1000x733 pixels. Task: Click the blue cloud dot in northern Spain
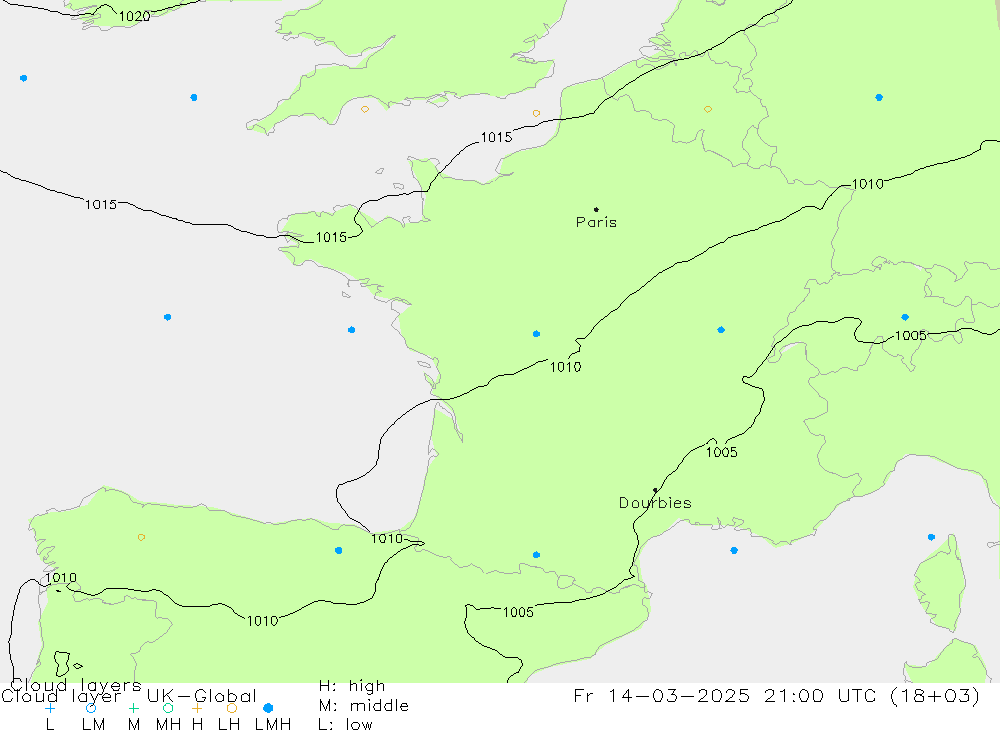[339, 551]
